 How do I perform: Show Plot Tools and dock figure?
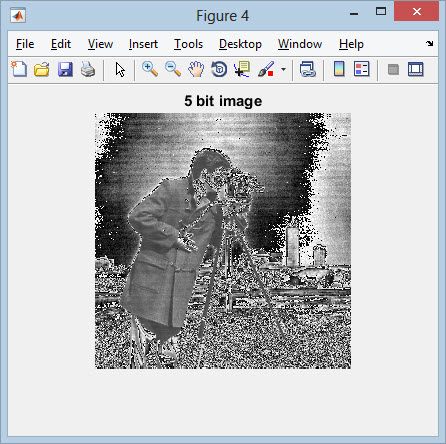[x=416, y=69]
